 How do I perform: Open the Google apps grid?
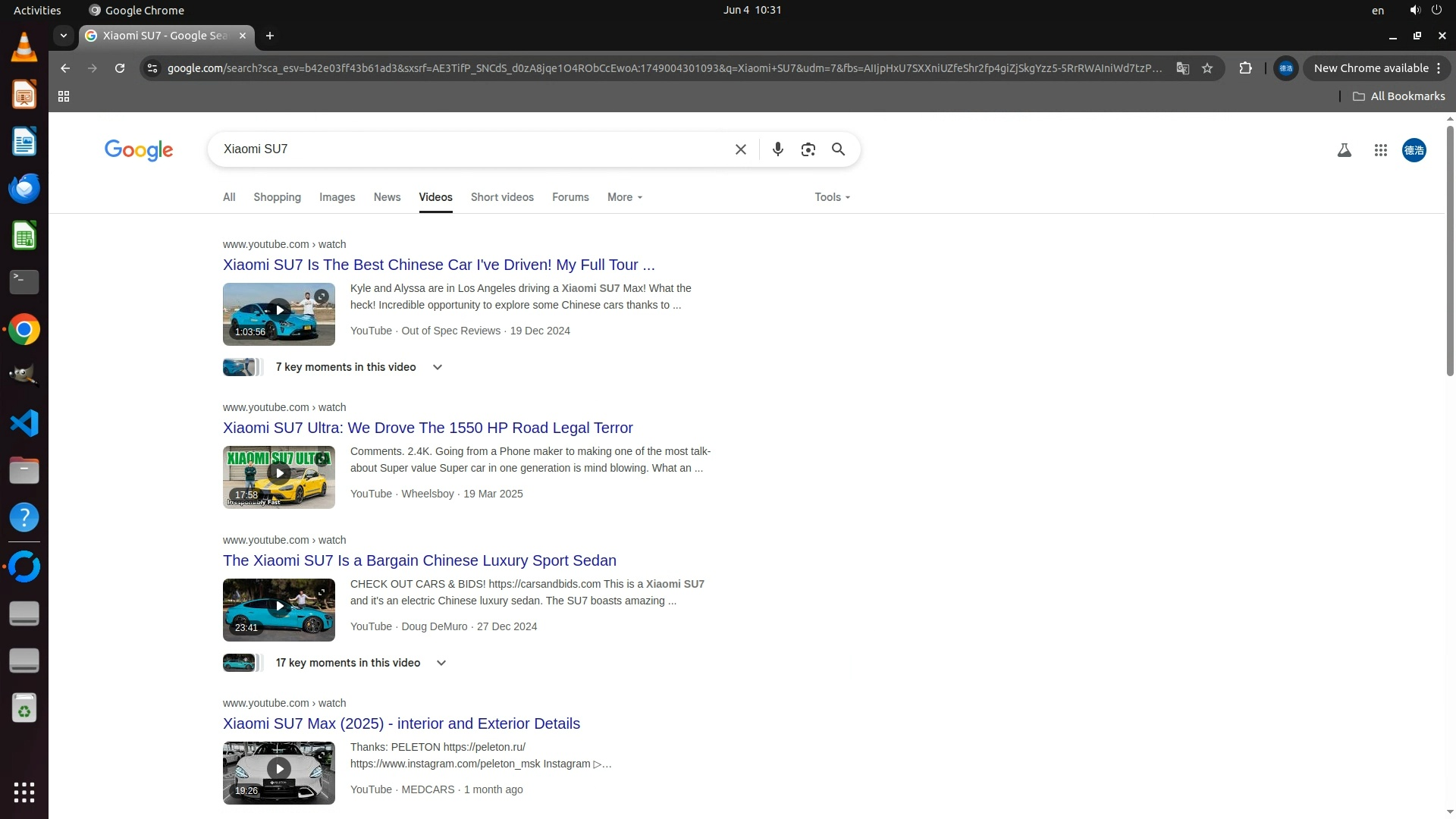[x=1380, y=150]
